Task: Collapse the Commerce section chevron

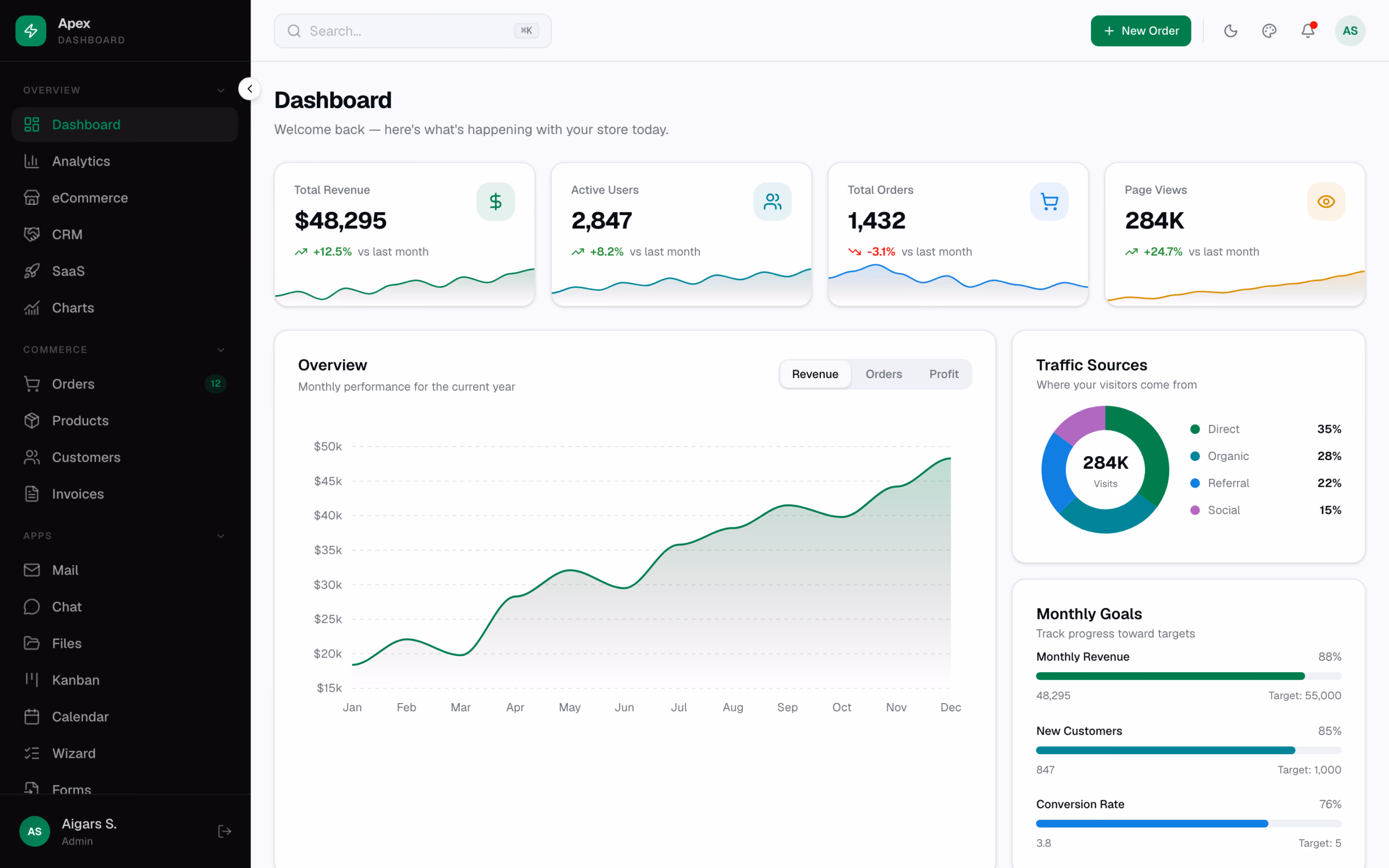Action: (x=221, y=350)
